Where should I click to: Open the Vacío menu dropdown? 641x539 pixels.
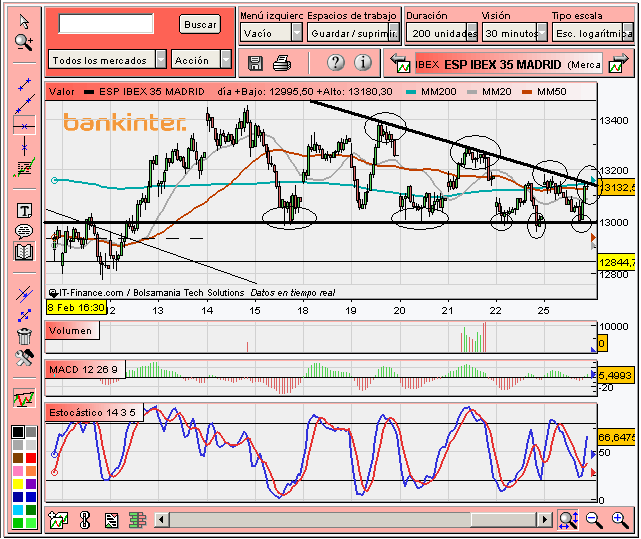(x=271, y=33)
